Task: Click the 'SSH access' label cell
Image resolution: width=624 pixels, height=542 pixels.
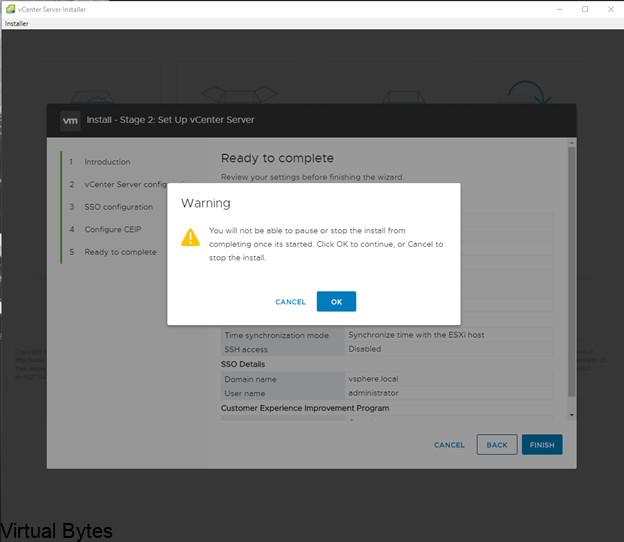Action: point(283,349)
